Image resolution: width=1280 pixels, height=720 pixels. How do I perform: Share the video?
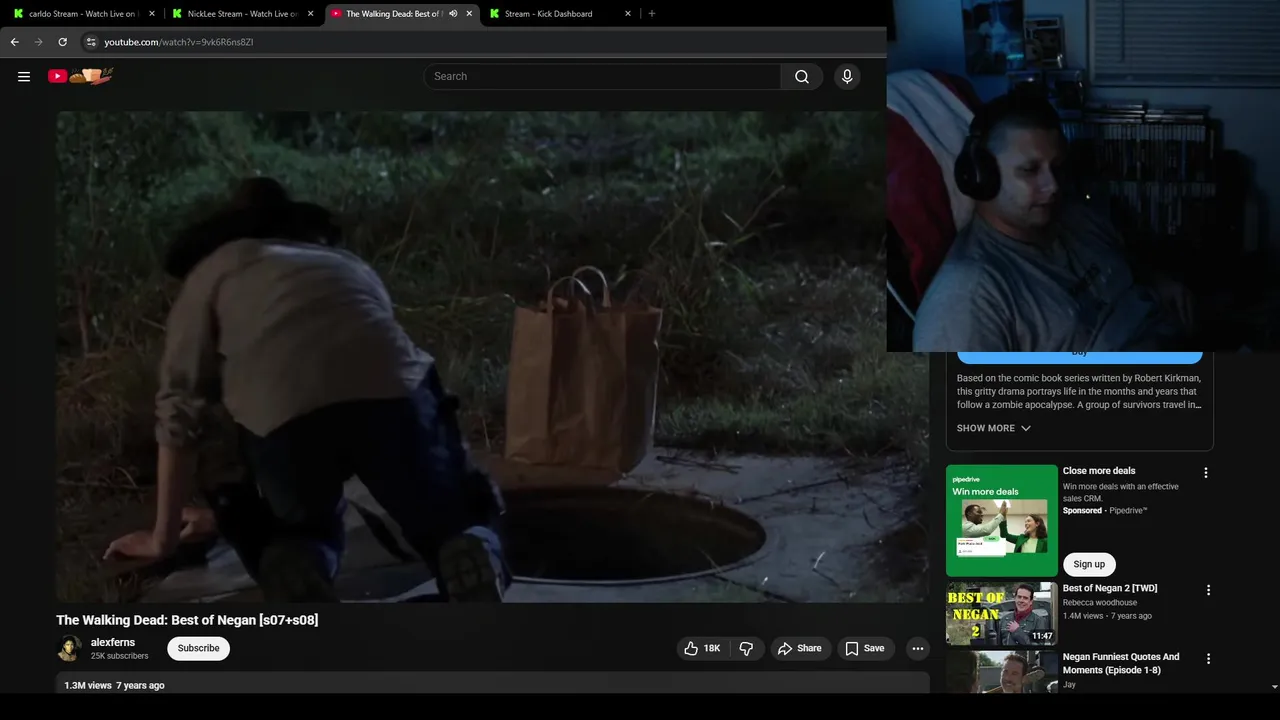coord(800,648)
